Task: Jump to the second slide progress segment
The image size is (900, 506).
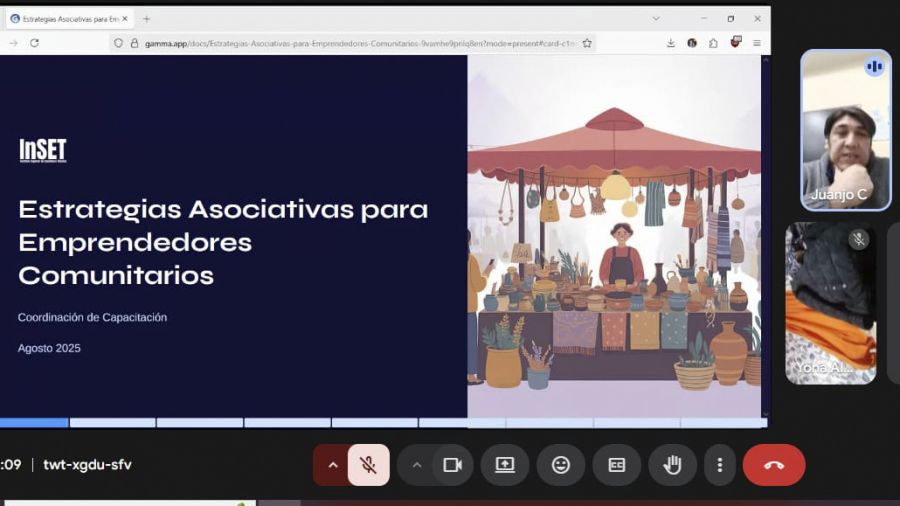Action: (112, 423)
